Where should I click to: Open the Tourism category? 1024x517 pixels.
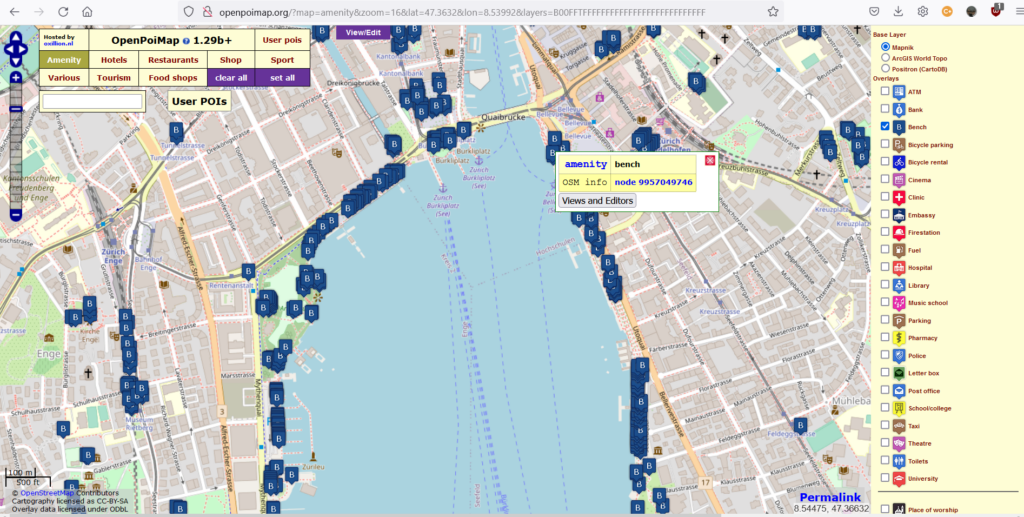click(x=114, y=78)
